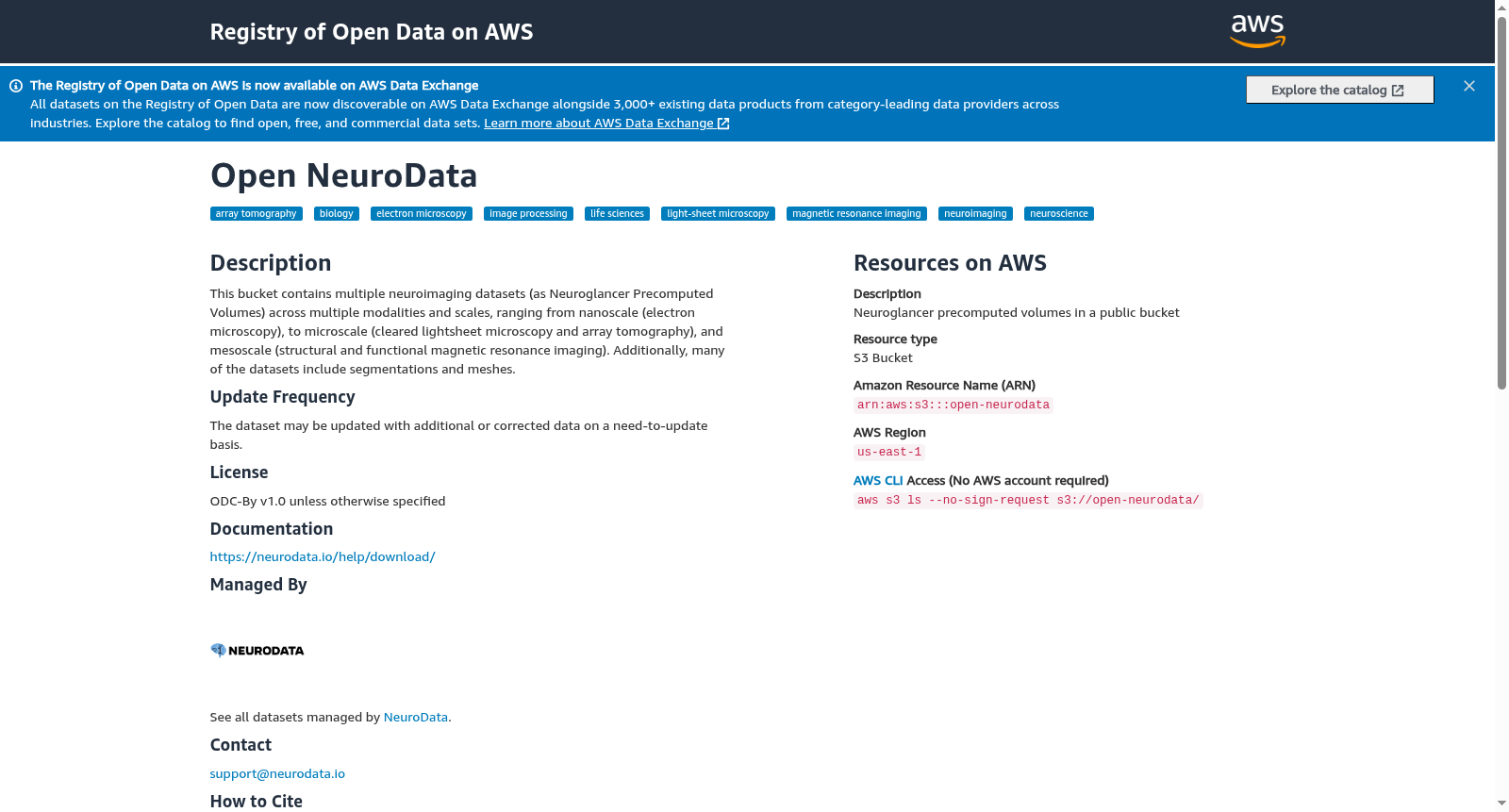Click the light-sheet microscopy tag
This screenshot has height=812, width=1509.
click(x=718, y=213)
